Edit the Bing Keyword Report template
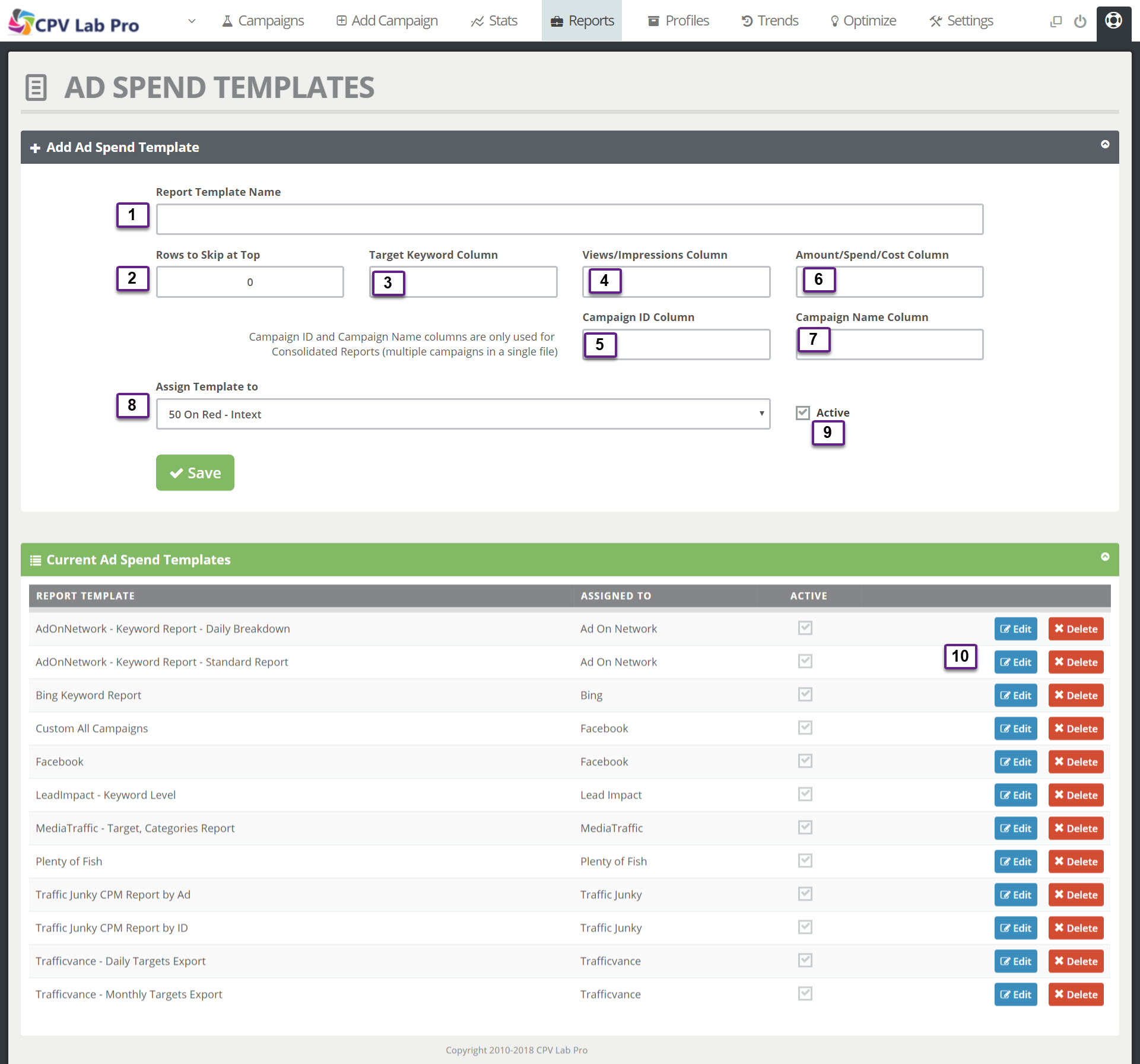 [1016, 695]
